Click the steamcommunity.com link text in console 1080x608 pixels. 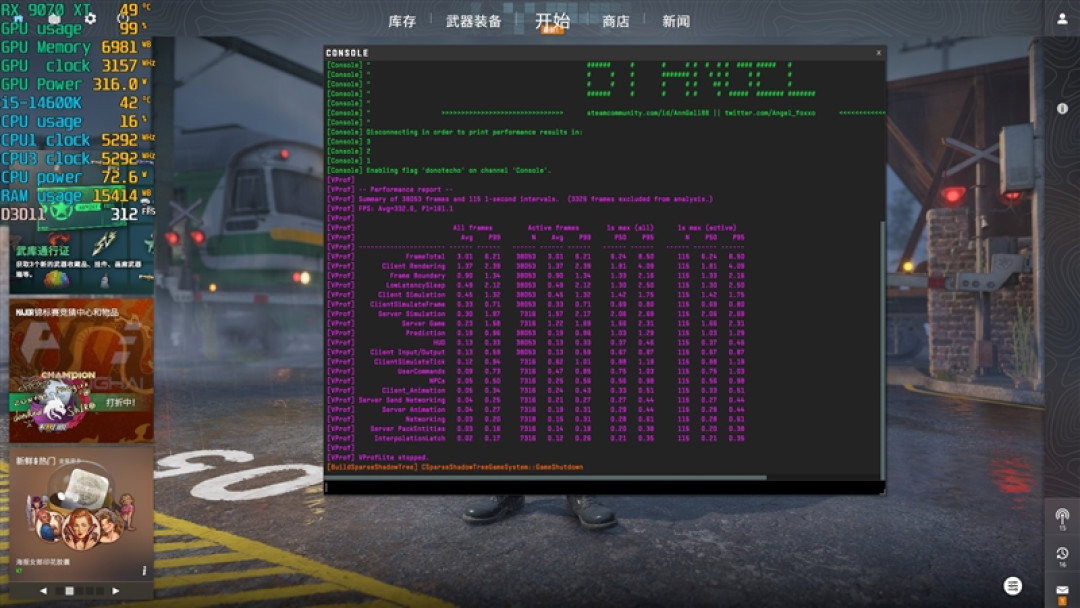click(647, 113)
